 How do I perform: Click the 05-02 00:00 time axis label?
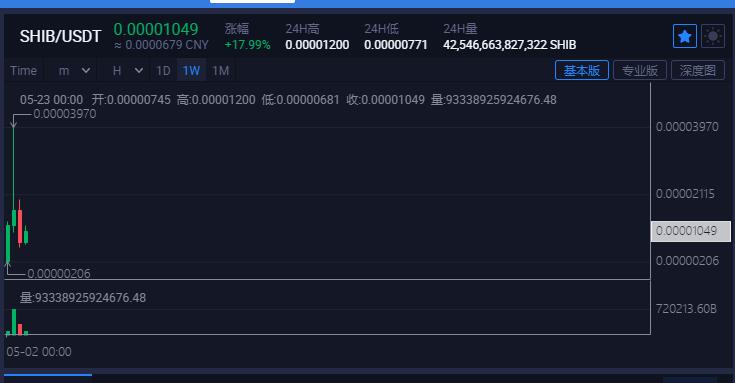[39, 352]
